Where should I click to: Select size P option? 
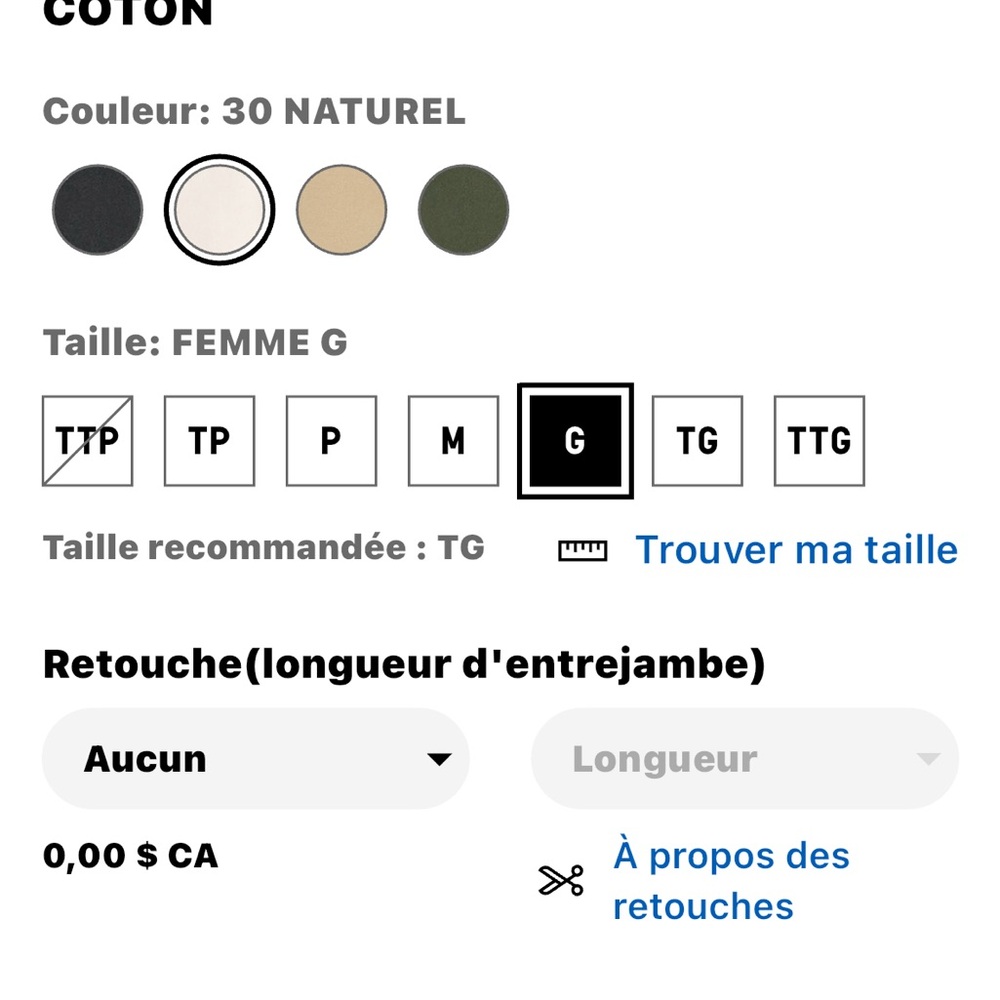[x=331, y=441]
